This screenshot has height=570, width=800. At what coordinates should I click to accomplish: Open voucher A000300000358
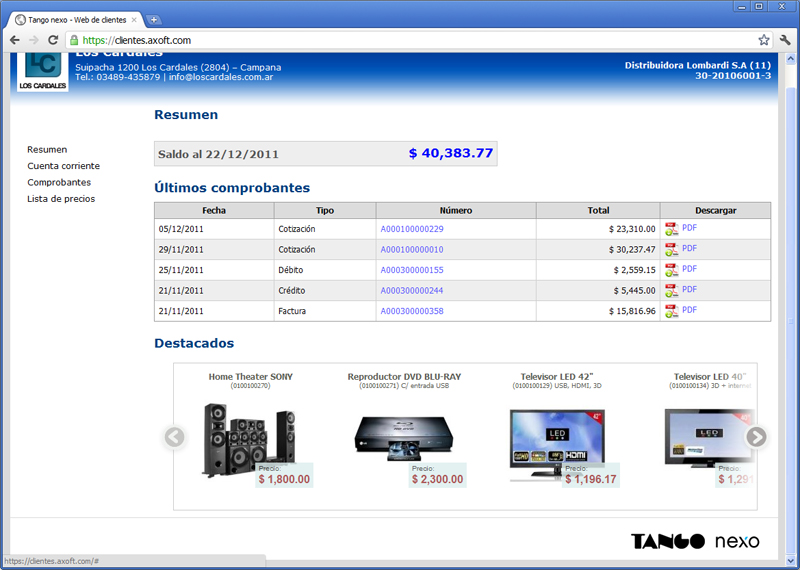tap(412, 311)
